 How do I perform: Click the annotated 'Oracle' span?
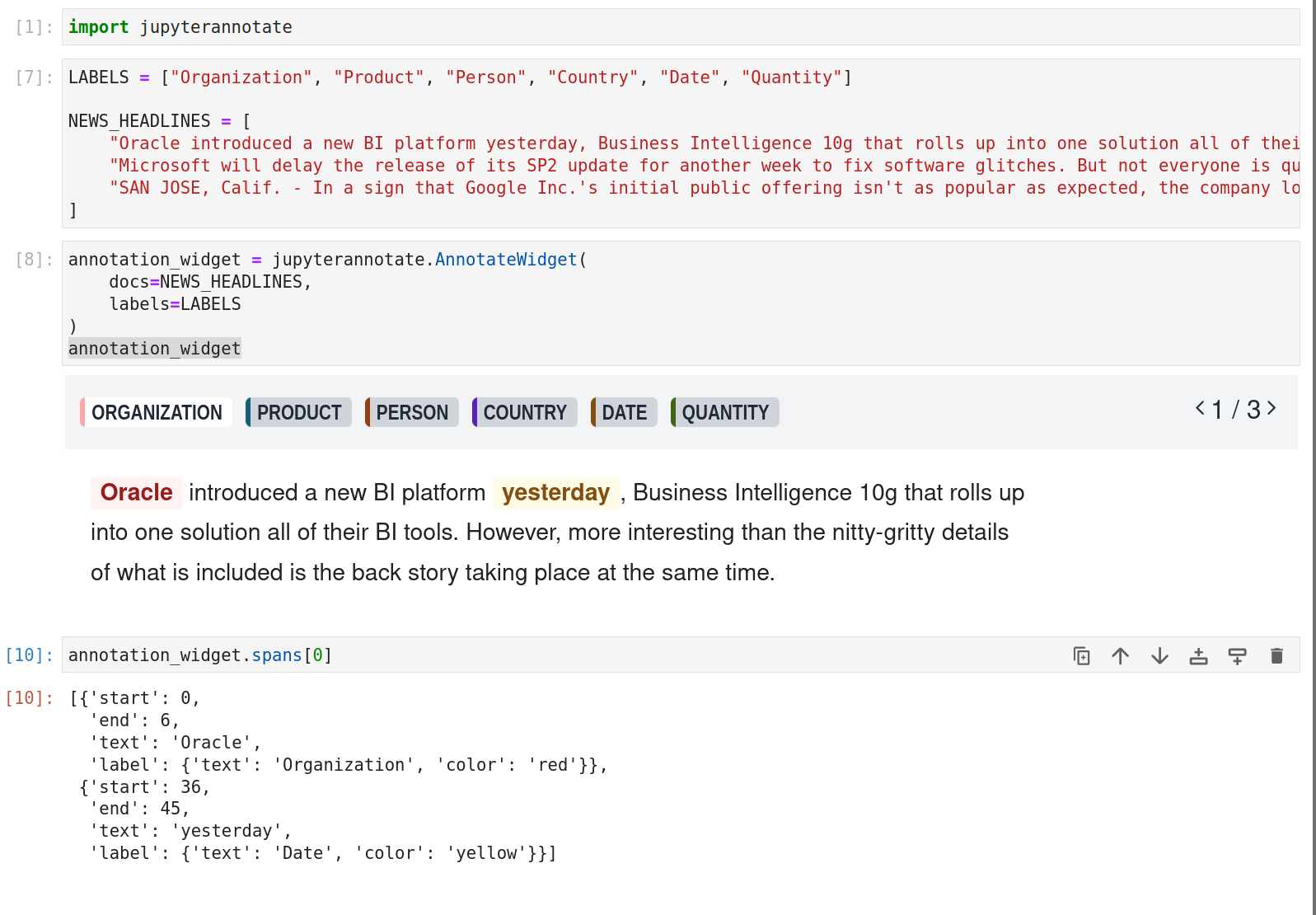point(136,492)
